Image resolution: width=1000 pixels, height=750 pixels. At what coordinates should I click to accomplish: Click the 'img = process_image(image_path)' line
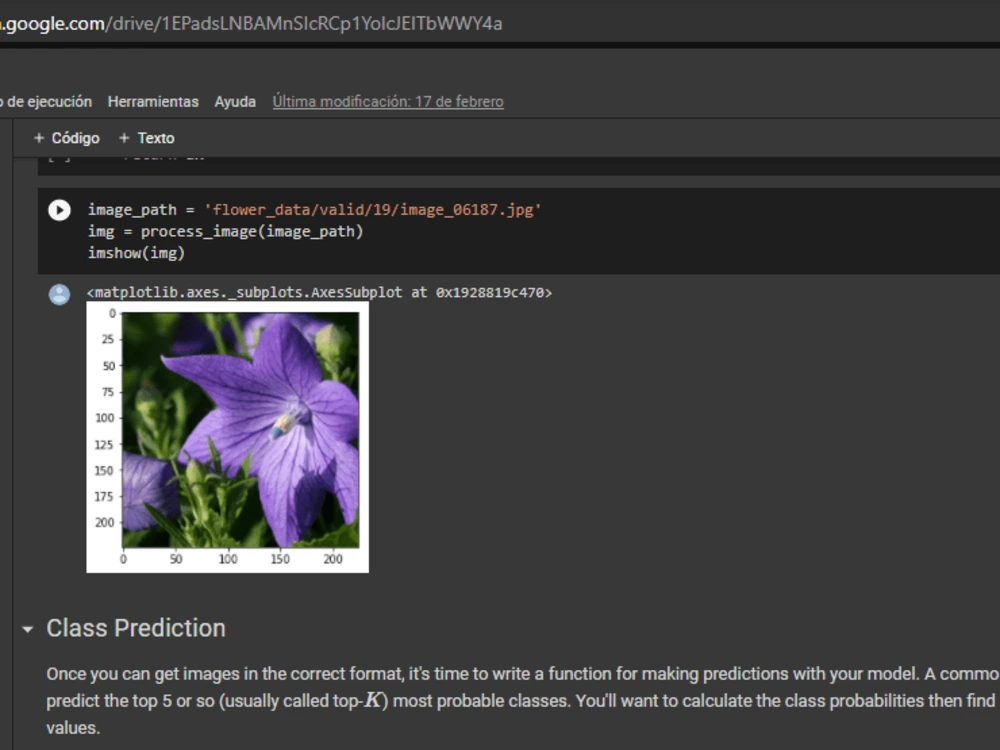tap(225, 232)
